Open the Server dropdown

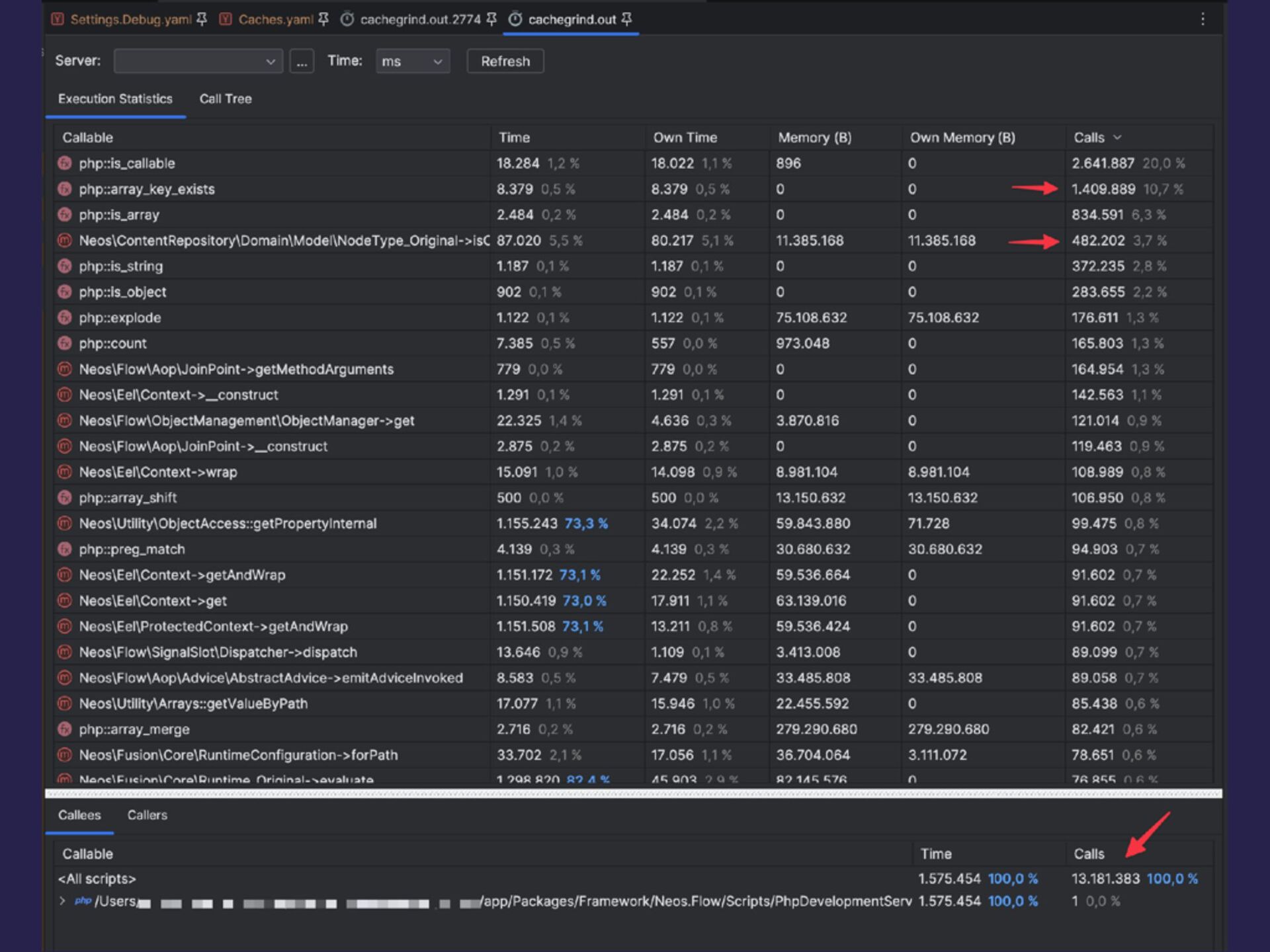pyautogui.click(x=198, y=61)
